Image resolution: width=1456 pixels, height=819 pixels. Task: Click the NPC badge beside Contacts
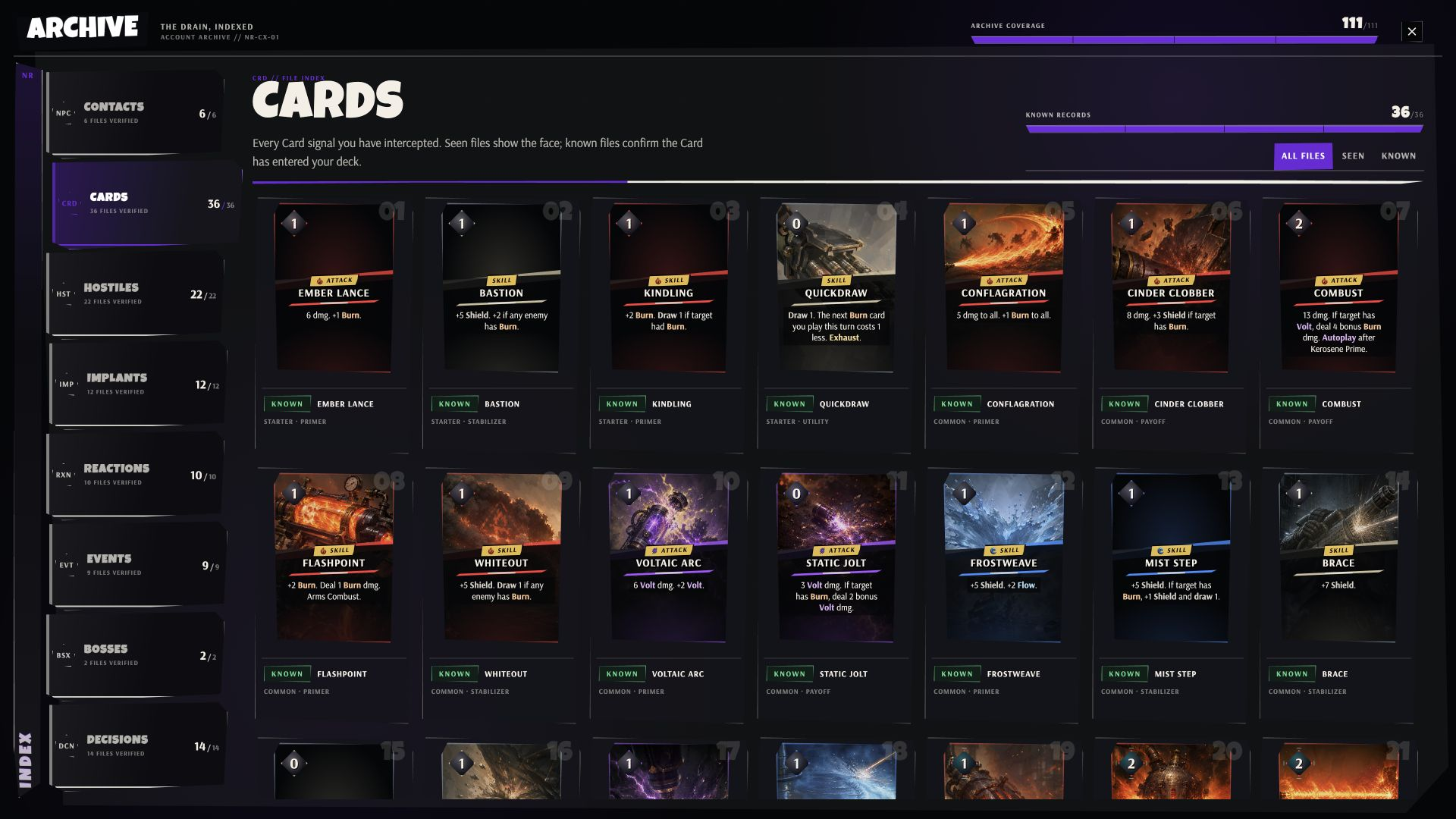coord(64,114)
